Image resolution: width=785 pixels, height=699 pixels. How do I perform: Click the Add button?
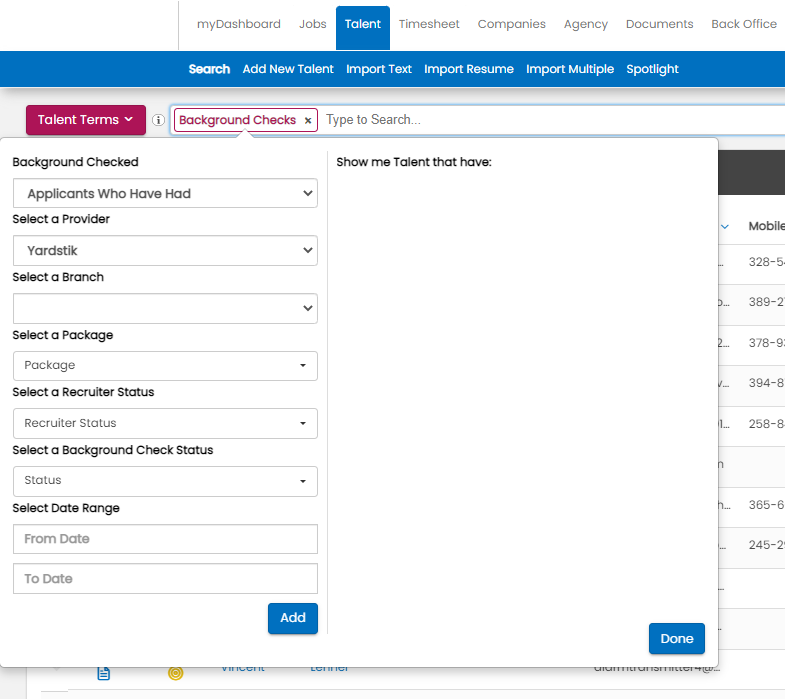tap(293, 618)
